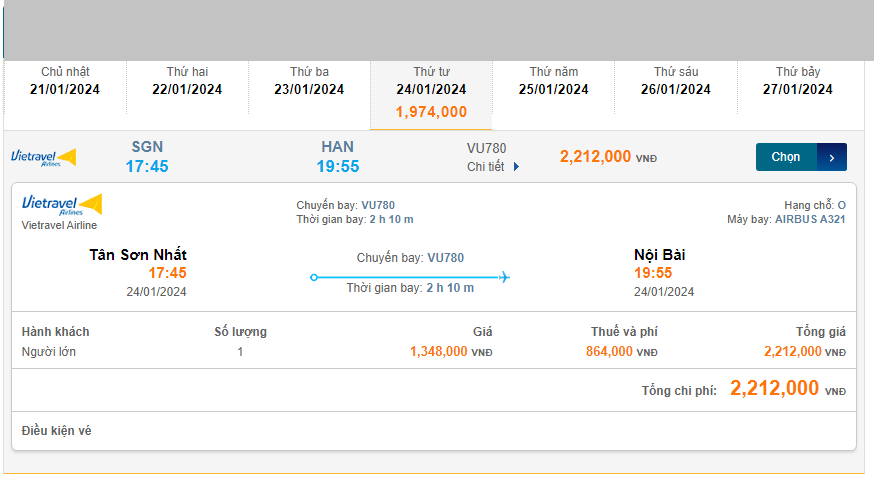874x484 pixels.
Task: Switch to Thứ năm 25/01/2024 tab
Action: [554, 81]
